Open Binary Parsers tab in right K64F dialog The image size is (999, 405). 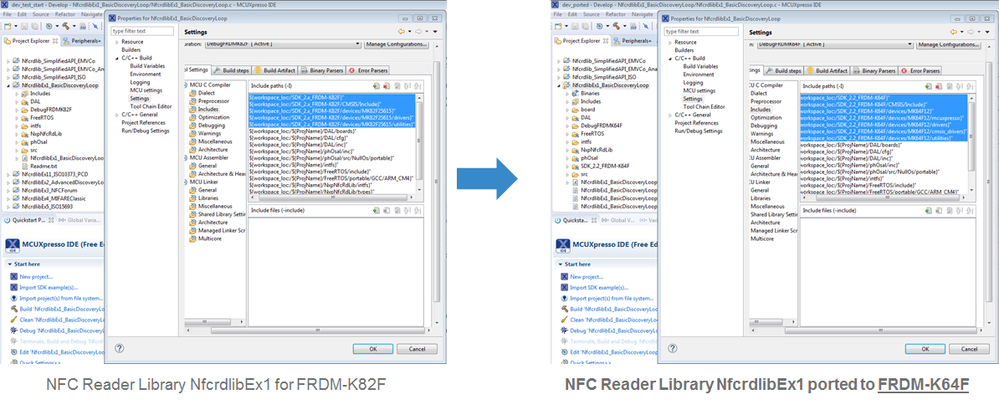click(875, 71)
